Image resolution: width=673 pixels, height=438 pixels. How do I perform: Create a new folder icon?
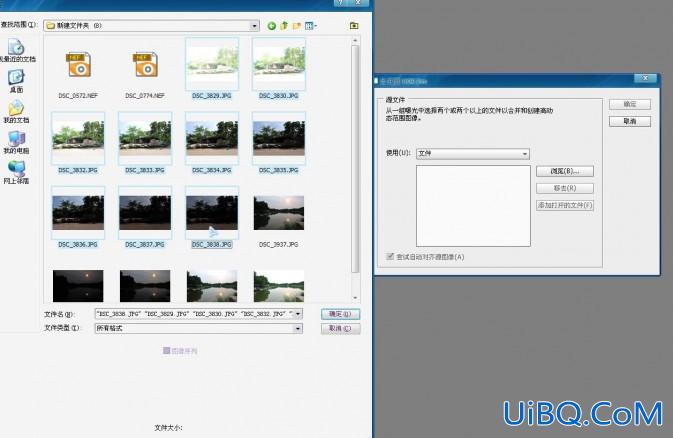point(297,26)
